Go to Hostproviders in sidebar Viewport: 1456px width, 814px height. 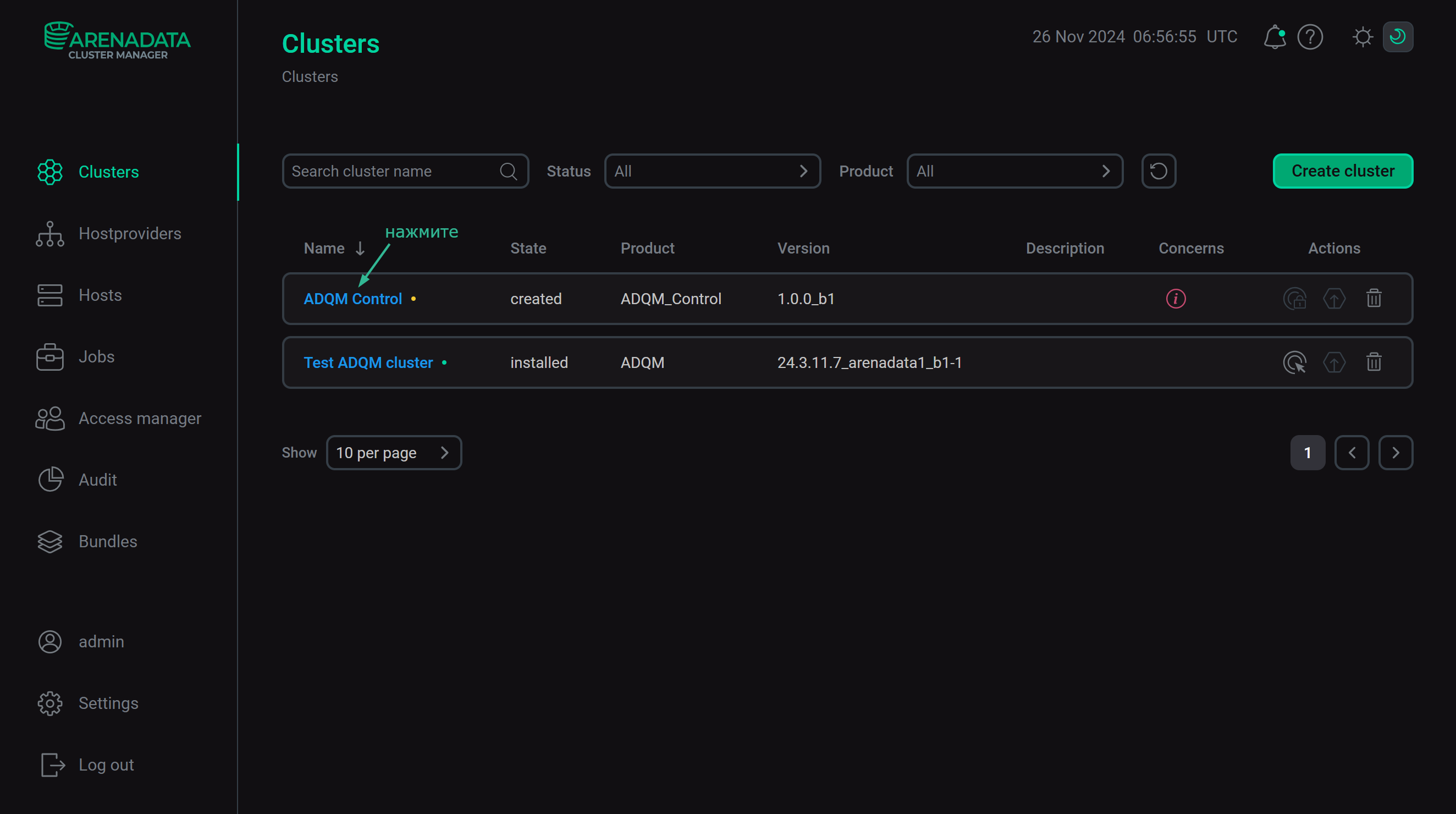(129, 233)
